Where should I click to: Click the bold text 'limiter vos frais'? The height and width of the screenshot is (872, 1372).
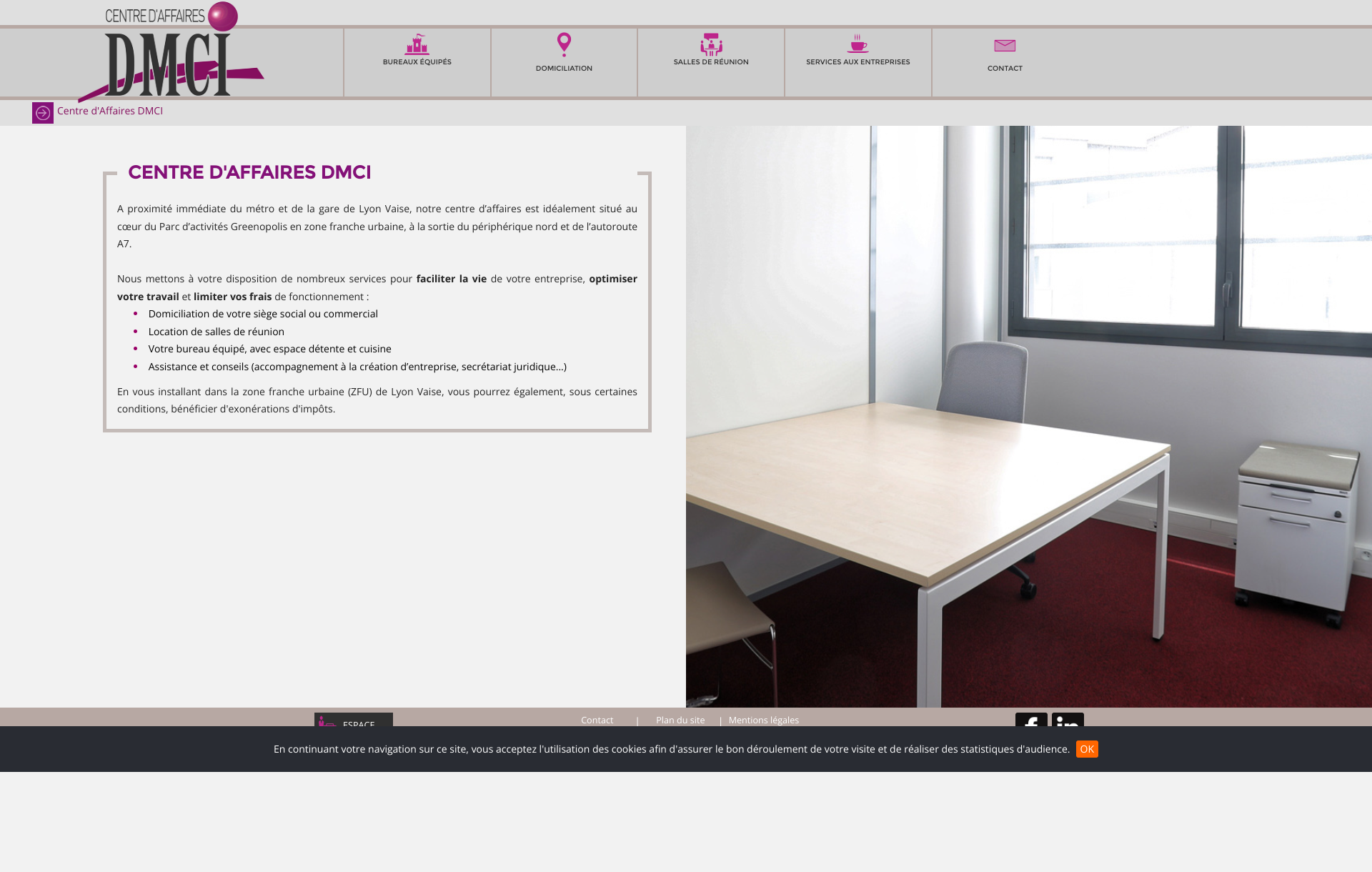(x=233, y=297)
